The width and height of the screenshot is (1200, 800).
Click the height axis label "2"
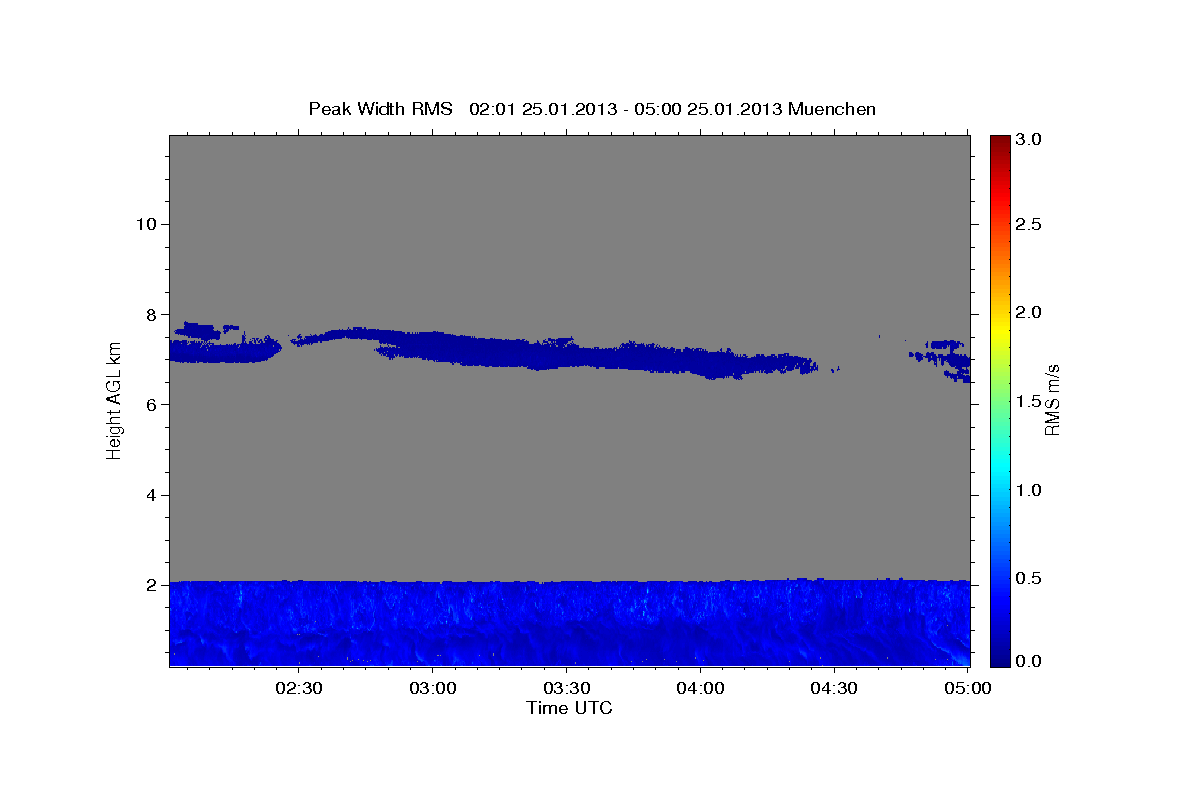149,585
